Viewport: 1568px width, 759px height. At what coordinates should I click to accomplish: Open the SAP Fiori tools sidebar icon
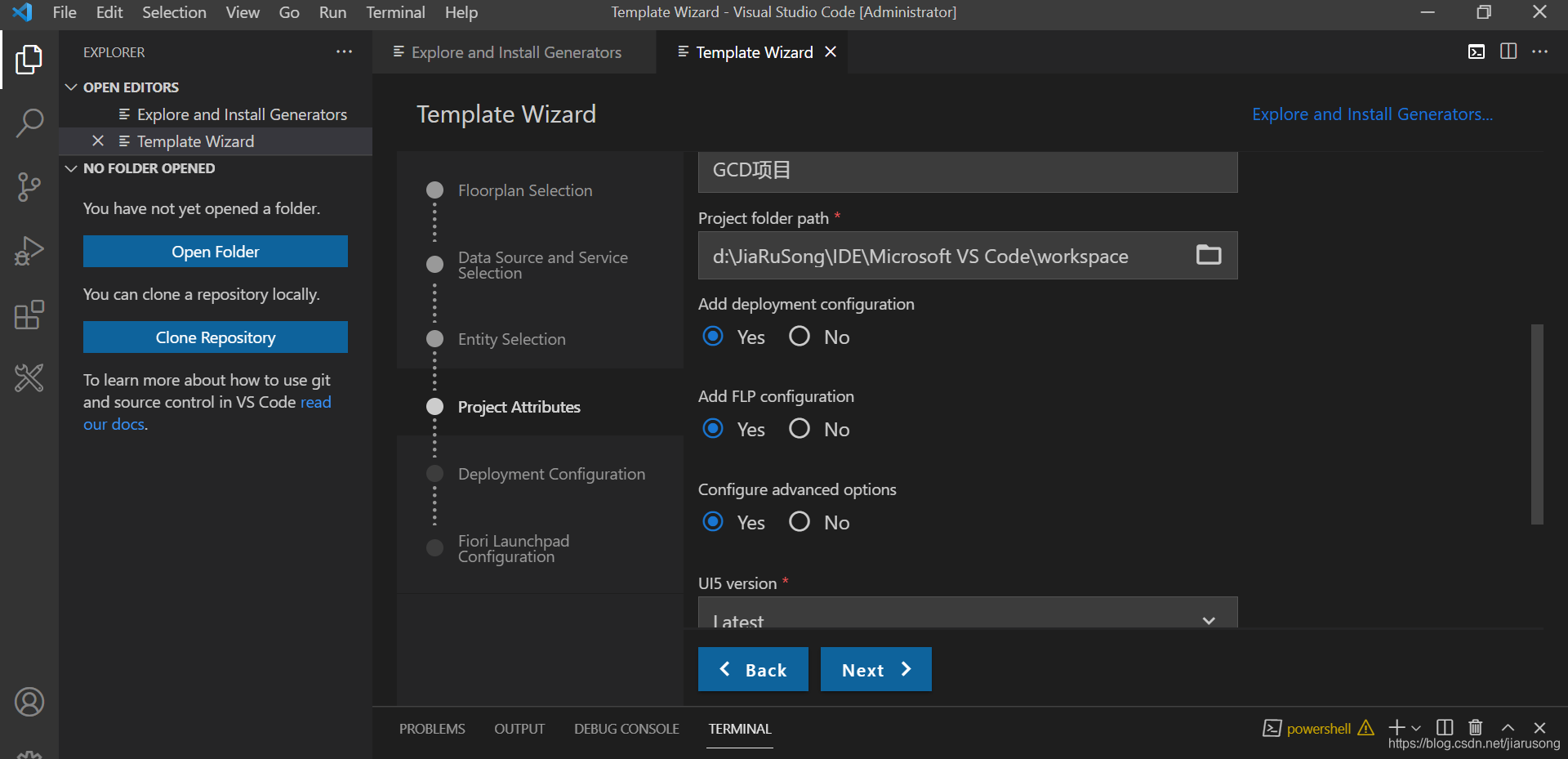(x=29, y=378)
